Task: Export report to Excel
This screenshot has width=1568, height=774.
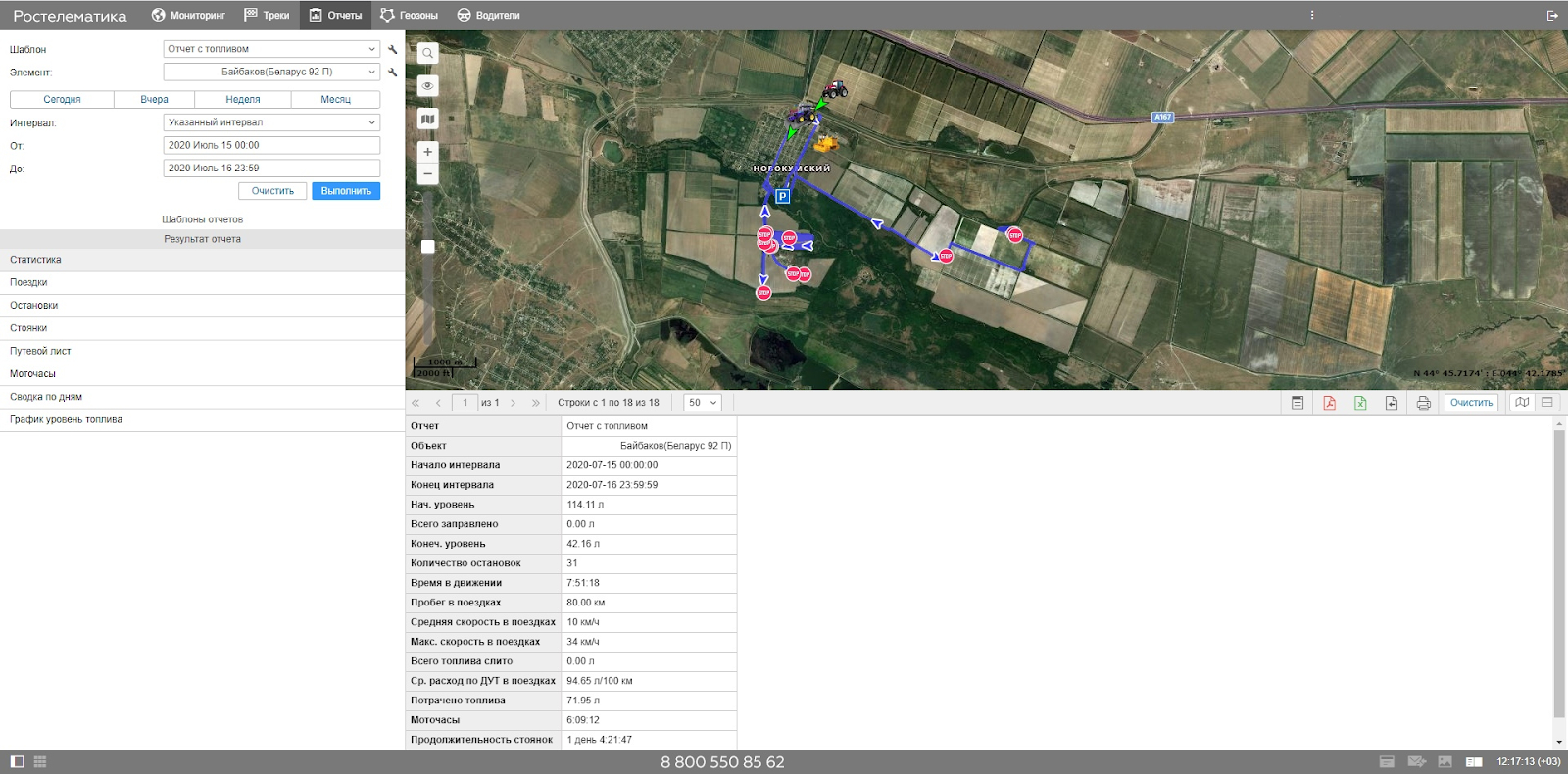Action: (x=1360, y=403)
